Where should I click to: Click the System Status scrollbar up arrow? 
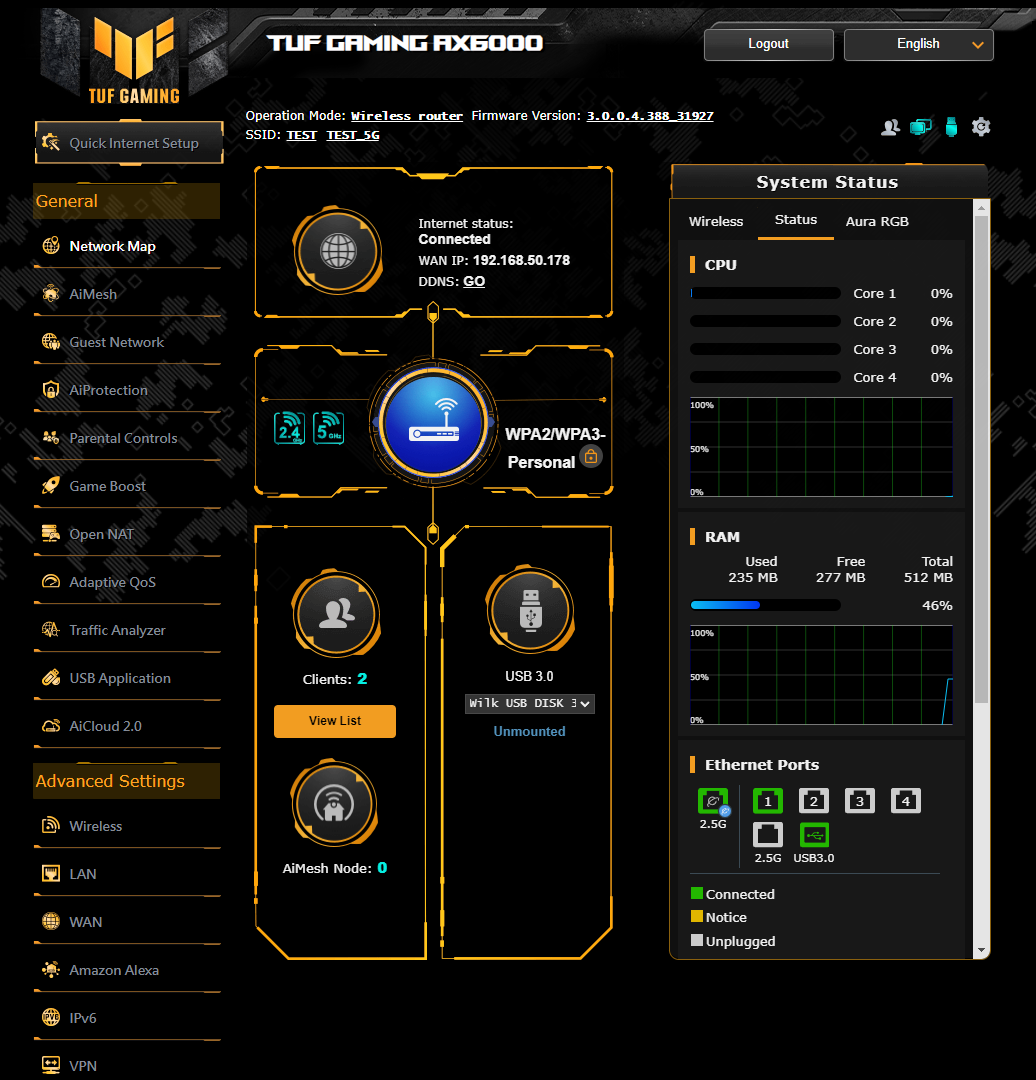[x=982, y=207]
